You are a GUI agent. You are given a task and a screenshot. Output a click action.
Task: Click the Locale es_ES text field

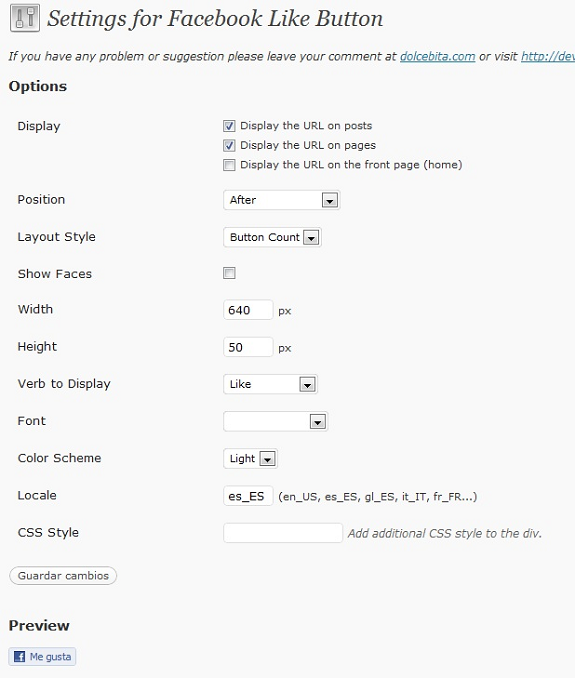coord(248,496)
